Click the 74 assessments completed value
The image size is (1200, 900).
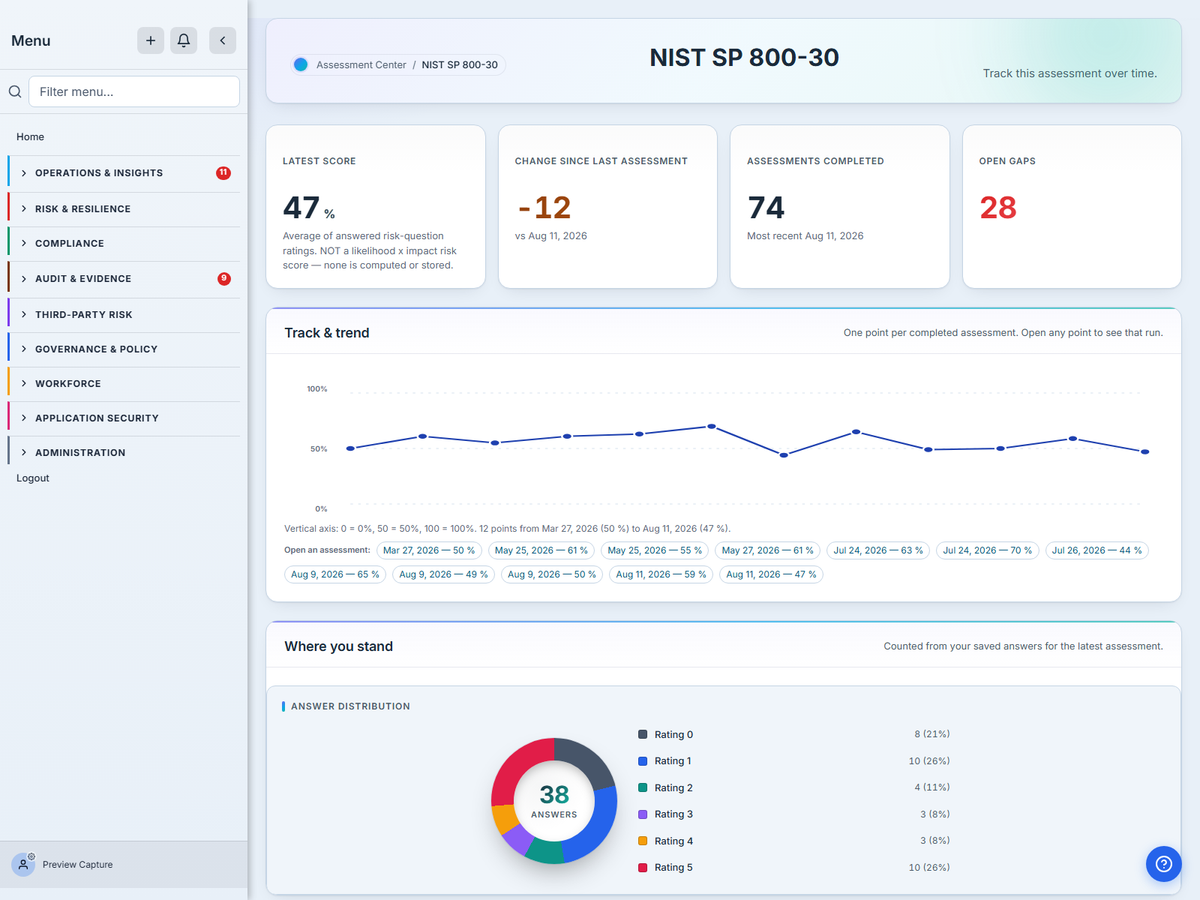(x=766, y=207)
